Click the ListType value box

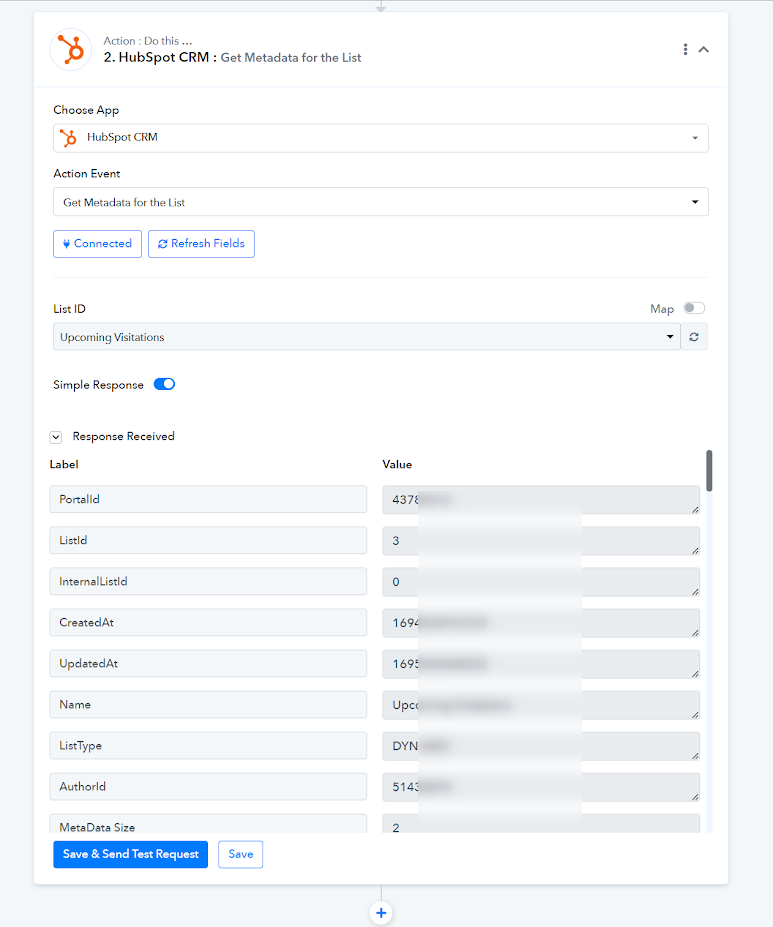[541, 747]
